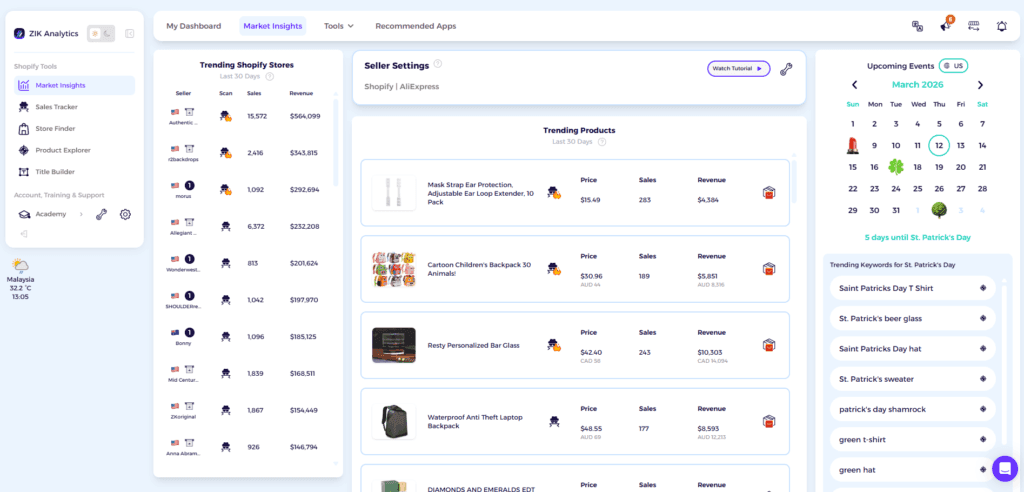
Task: Switch to the My Dashboard tab
Action: pyautogui.click(x=192, y=26)
